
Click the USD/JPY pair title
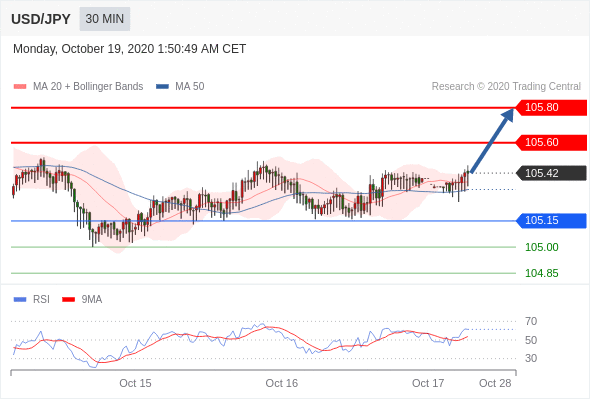tap(41, 19)
